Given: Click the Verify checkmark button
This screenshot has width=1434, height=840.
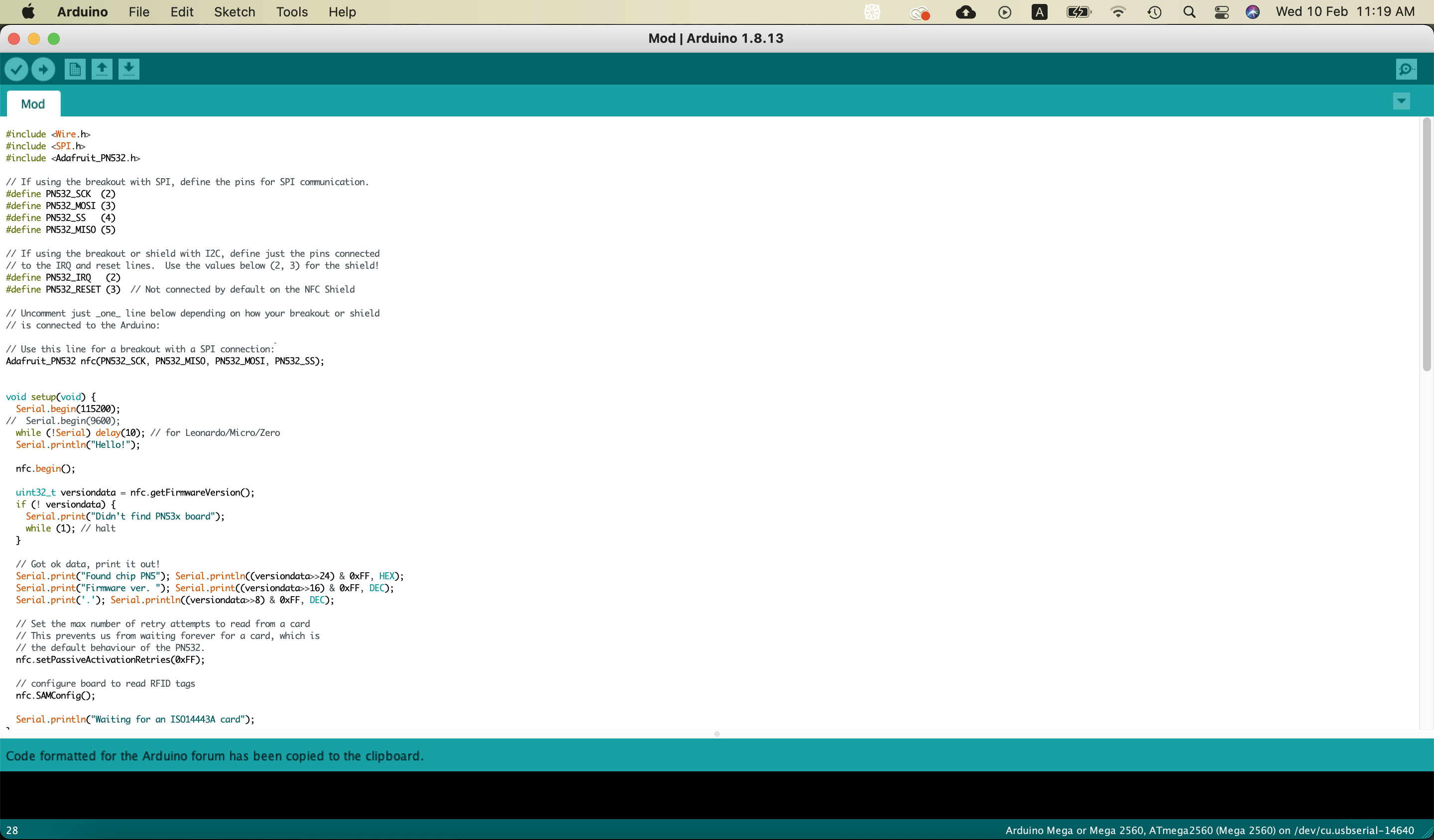Looking at the screenshot, I should tap(16, 69).
